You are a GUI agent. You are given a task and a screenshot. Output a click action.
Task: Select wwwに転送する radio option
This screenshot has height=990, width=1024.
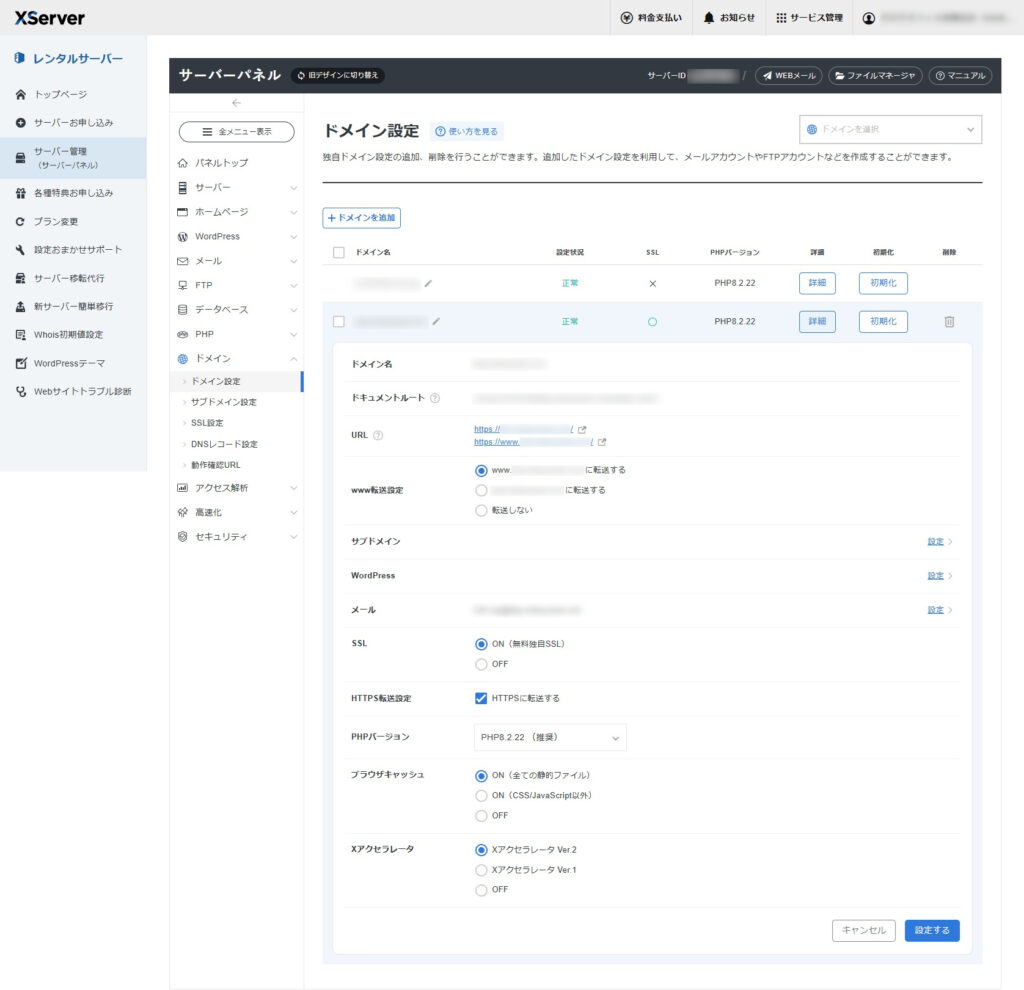(x=481, y=470)
